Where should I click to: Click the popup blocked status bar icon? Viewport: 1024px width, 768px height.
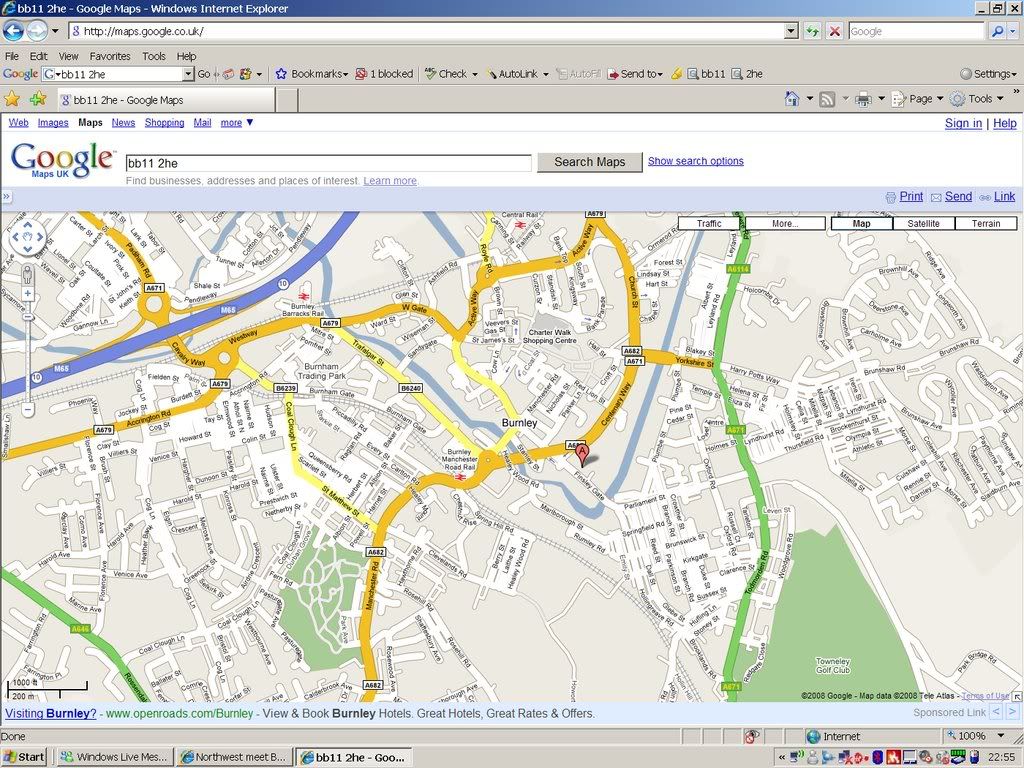pyautogui.click(x=752, y=737)
